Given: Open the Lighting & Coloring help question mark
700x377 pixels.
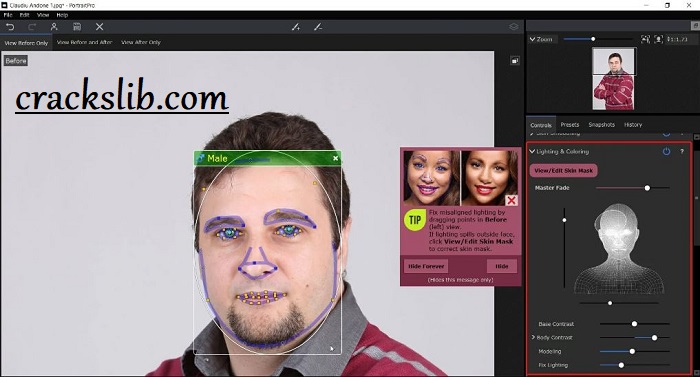Looking at the screenshot, I should pyautogui.click(x=682, y=151).
